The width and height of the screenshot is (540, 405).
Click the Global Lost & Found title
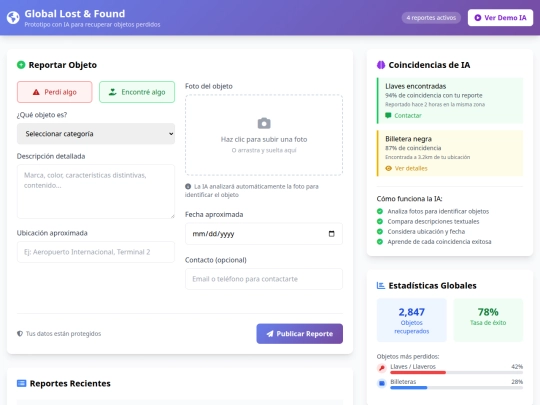75,14
